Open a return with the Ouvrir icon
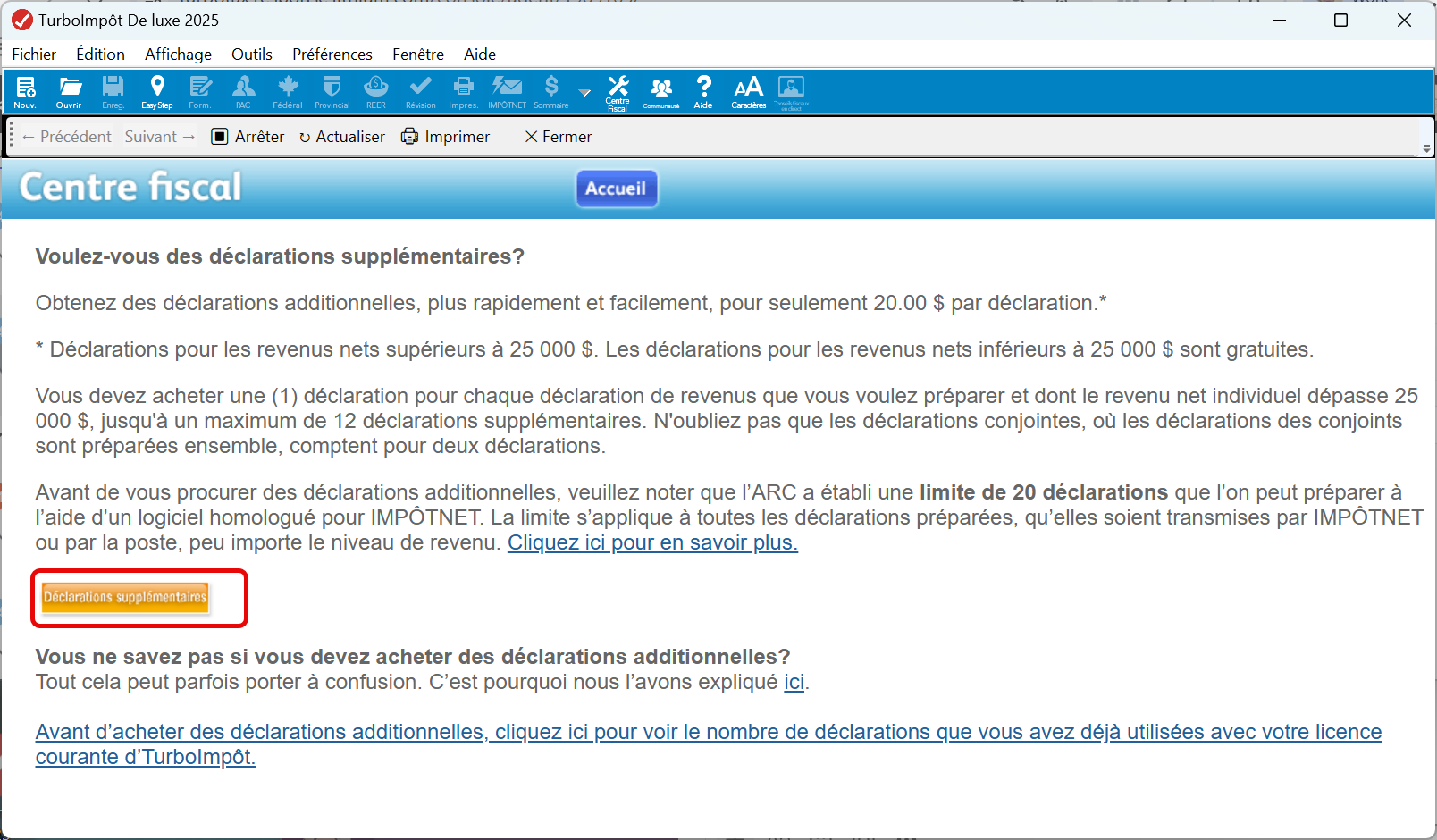Viewport: 1437px width, 840px height. (x=69, y=91)
